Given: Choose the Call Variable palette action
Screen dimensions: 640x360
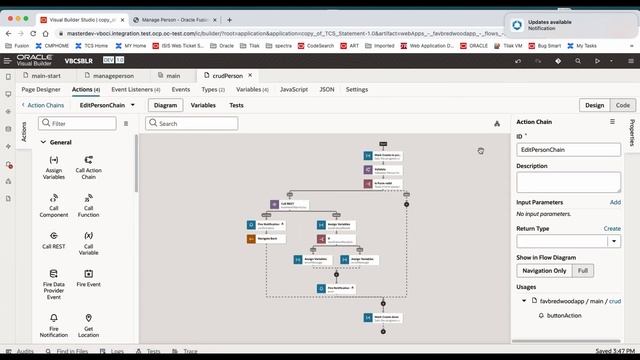Looking at the screenshot, I should (89, 243).
